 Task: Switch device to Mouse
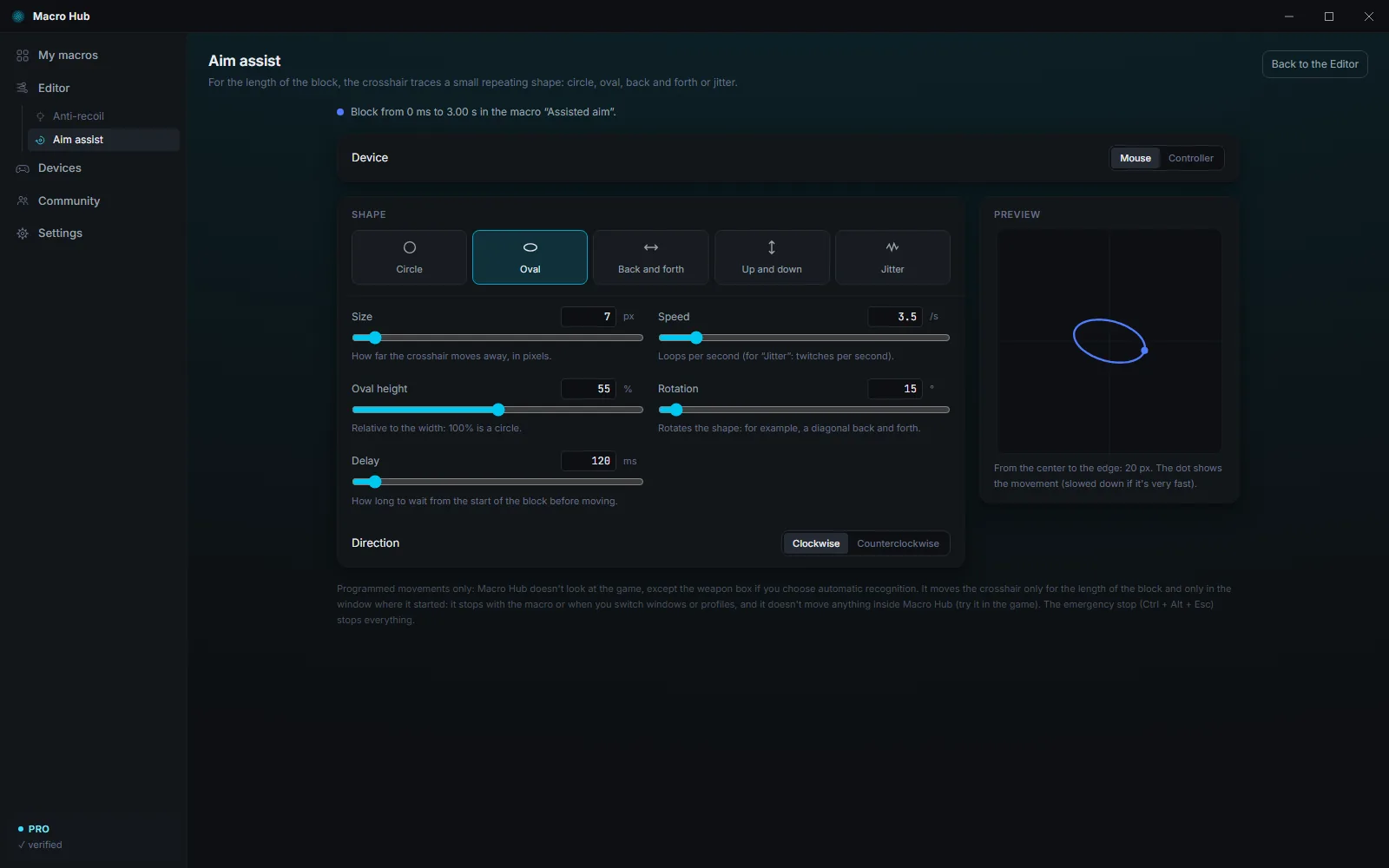[x=1136, y=158]
